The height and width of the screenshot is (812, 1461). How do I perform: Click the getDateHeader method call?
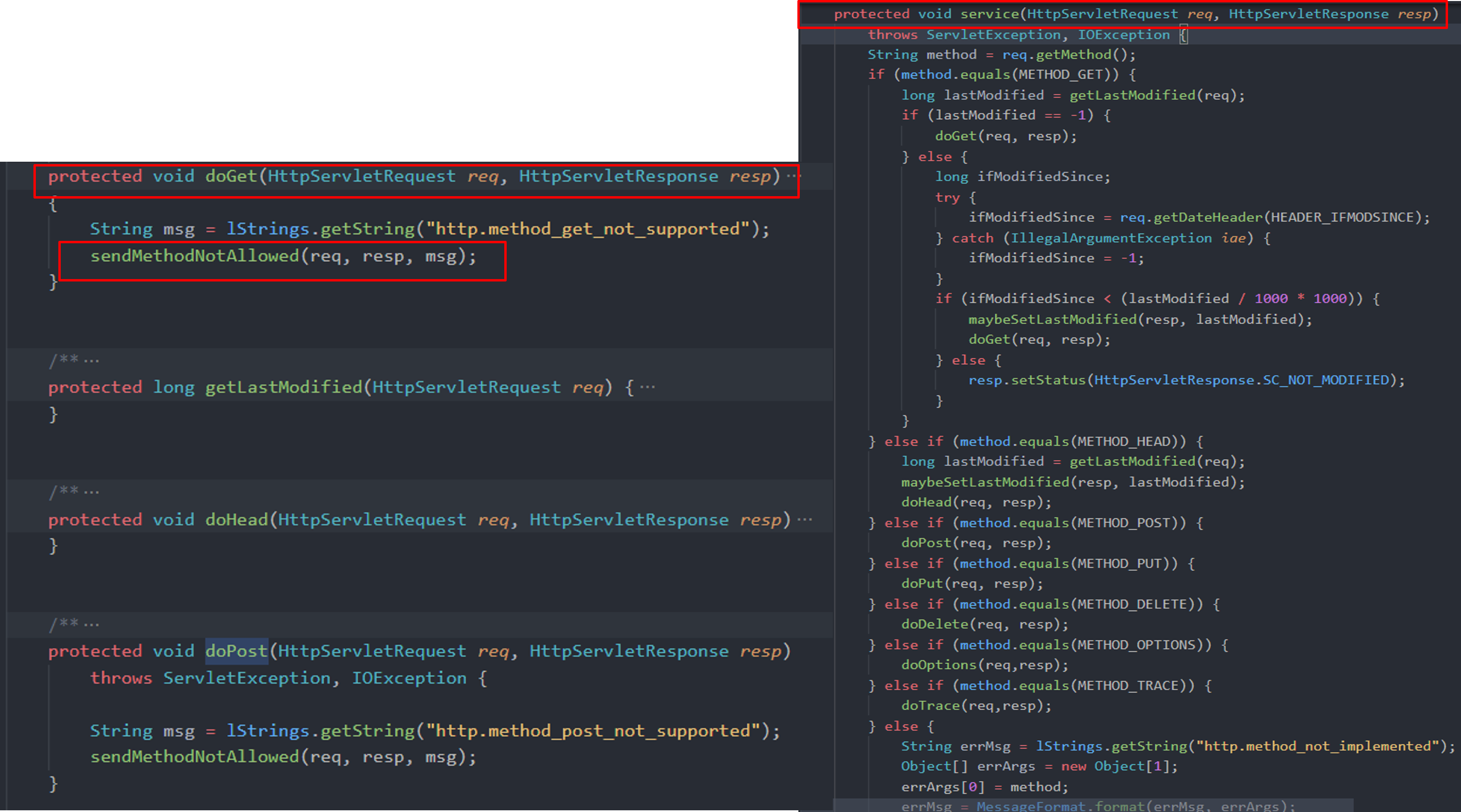[x=1208, y=217]
